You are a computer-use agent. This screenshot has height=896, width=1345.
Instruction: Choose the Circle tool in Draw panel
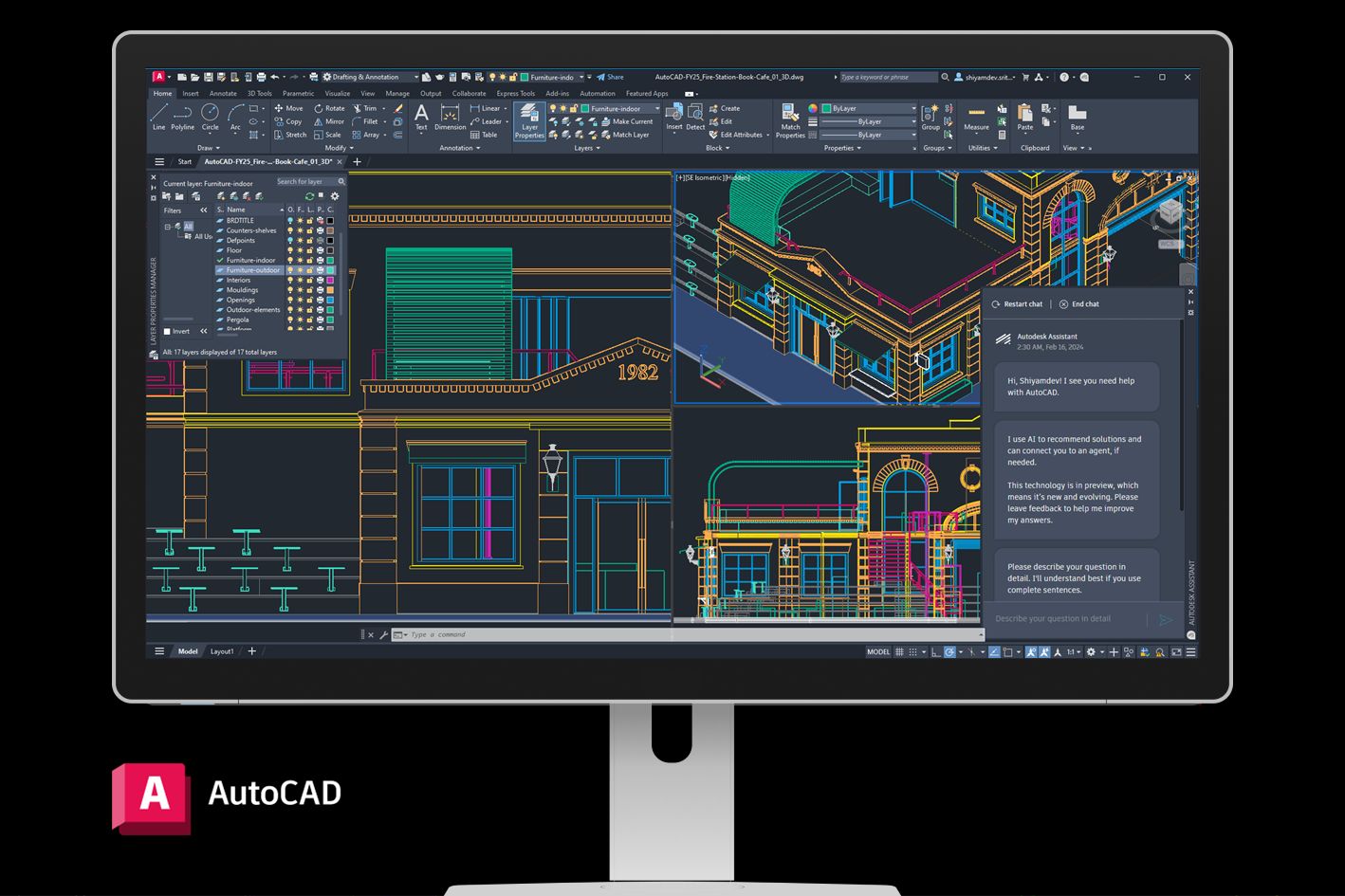tap(210, 117)
